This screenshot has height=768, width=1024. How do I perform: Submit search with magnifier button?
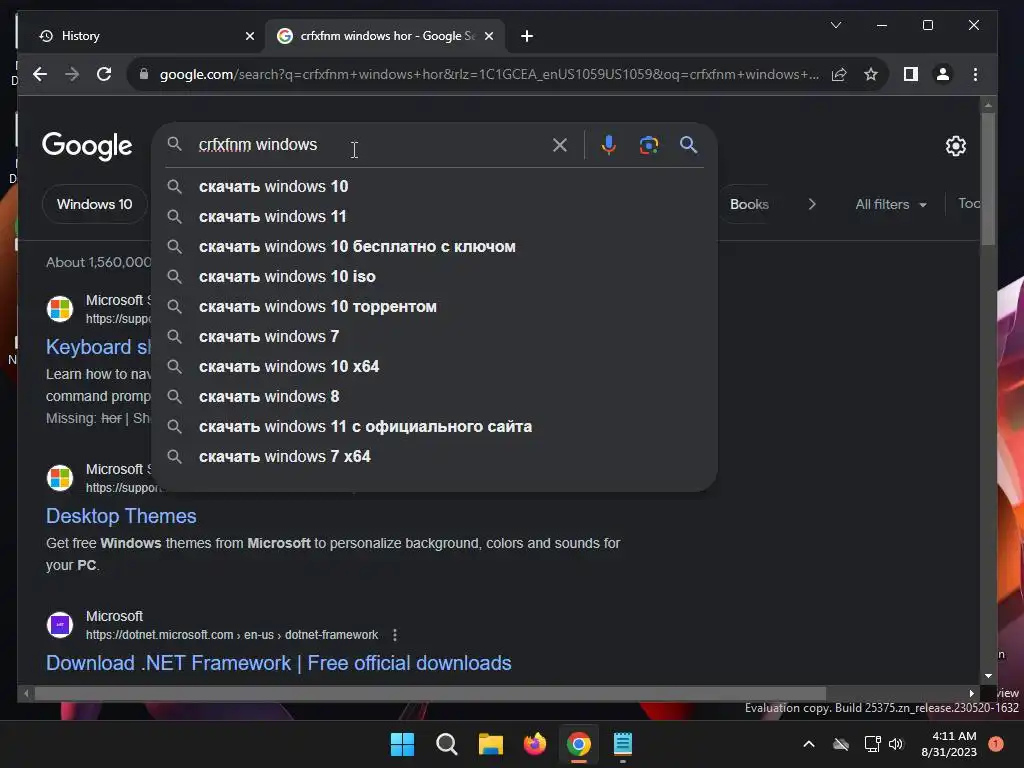(688, 145)
